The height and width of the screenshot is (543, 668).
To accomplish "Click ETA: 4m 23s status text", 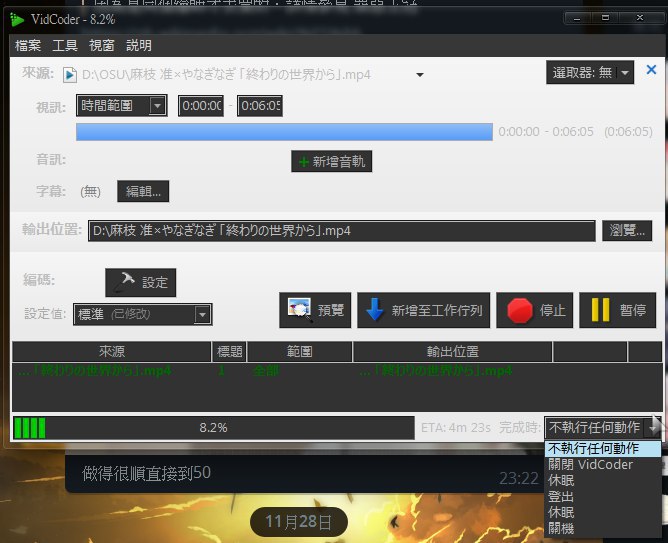I will coord(456,428).
